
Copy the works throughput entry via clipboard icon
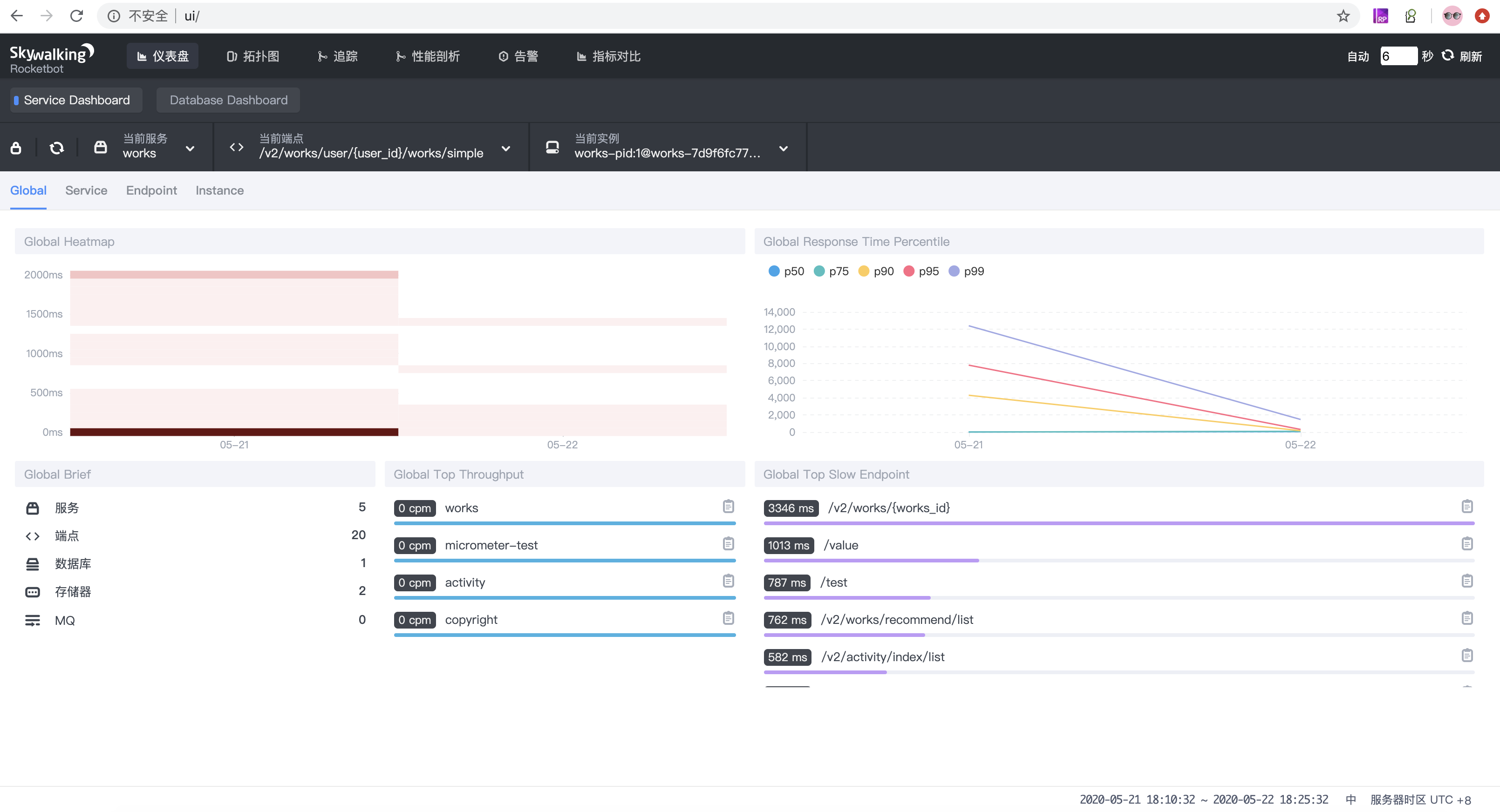click(x=728, y=507)
